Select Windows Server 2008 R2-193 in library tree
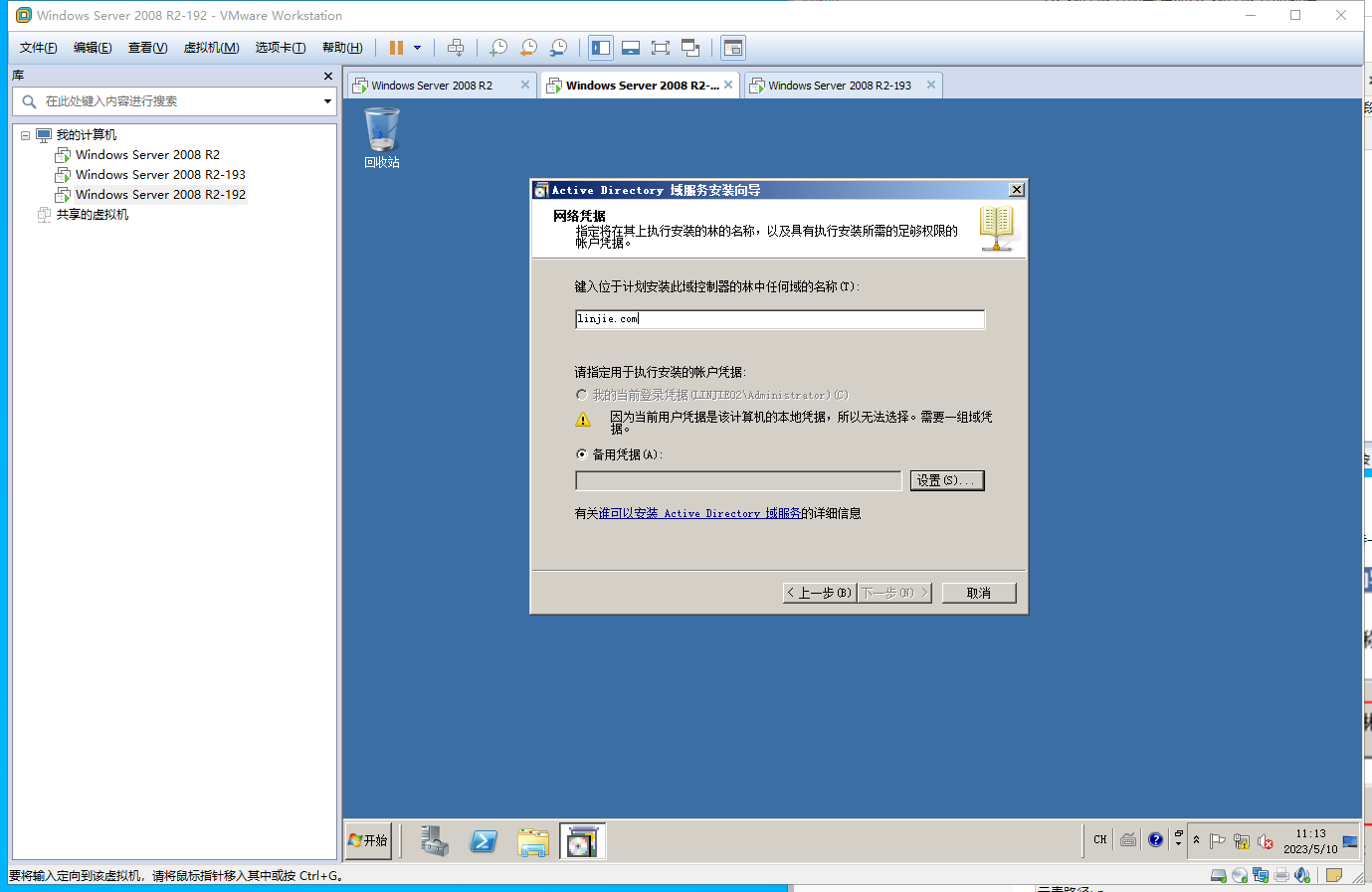The image size is (1372, 892). (160, 175)
